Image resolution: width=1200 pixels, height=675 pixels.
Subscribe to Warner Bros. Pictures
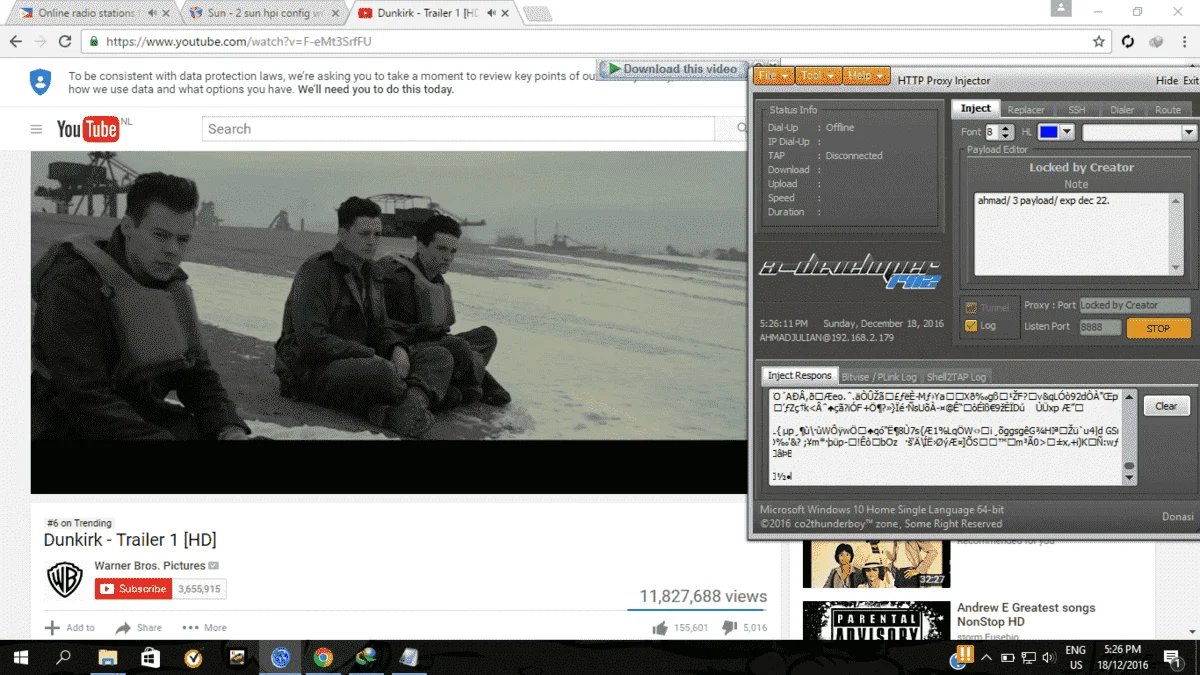(x=132, y=589)
